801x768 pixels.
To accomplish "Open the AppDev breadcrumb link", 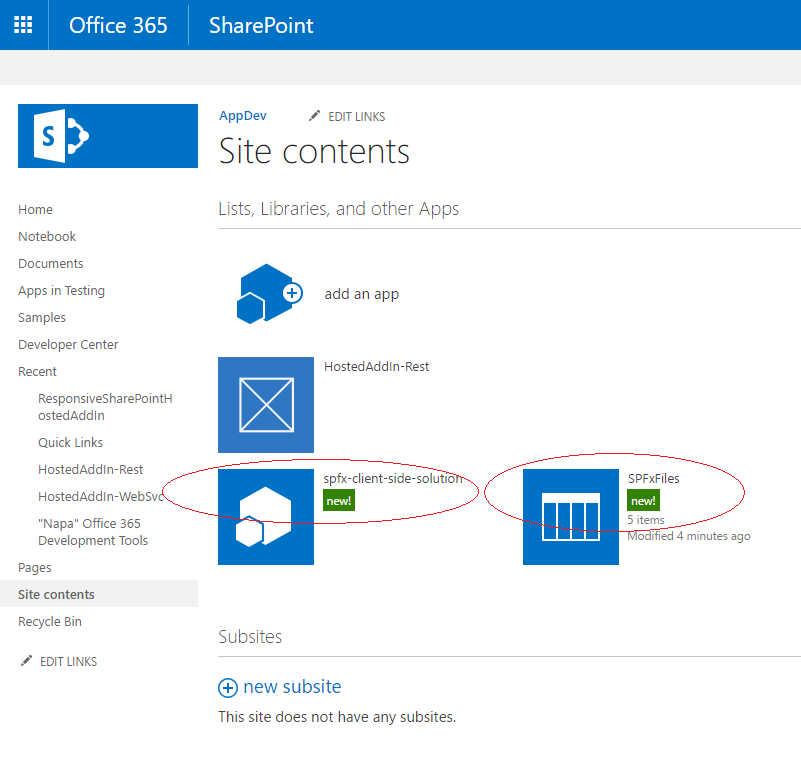I will pyautogui.click(x=242, y=115).
